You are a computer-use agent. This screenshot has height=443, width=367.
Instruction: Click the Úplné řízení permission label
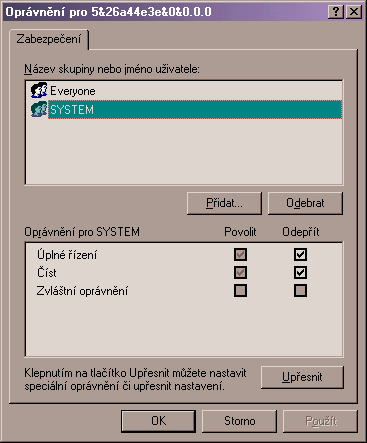(x=67, y=255)
